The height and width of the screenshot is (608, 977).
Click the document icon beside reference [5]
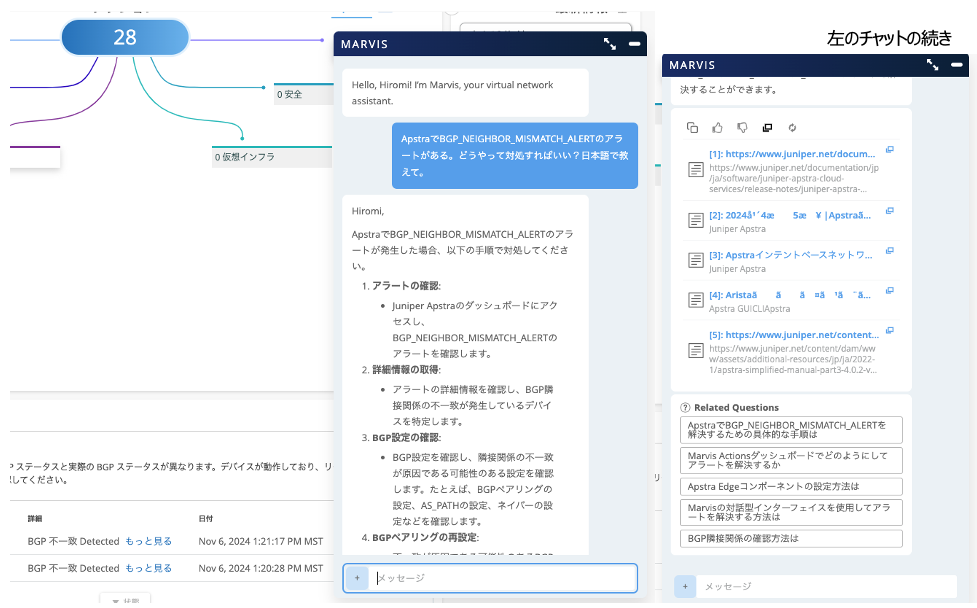695,350
